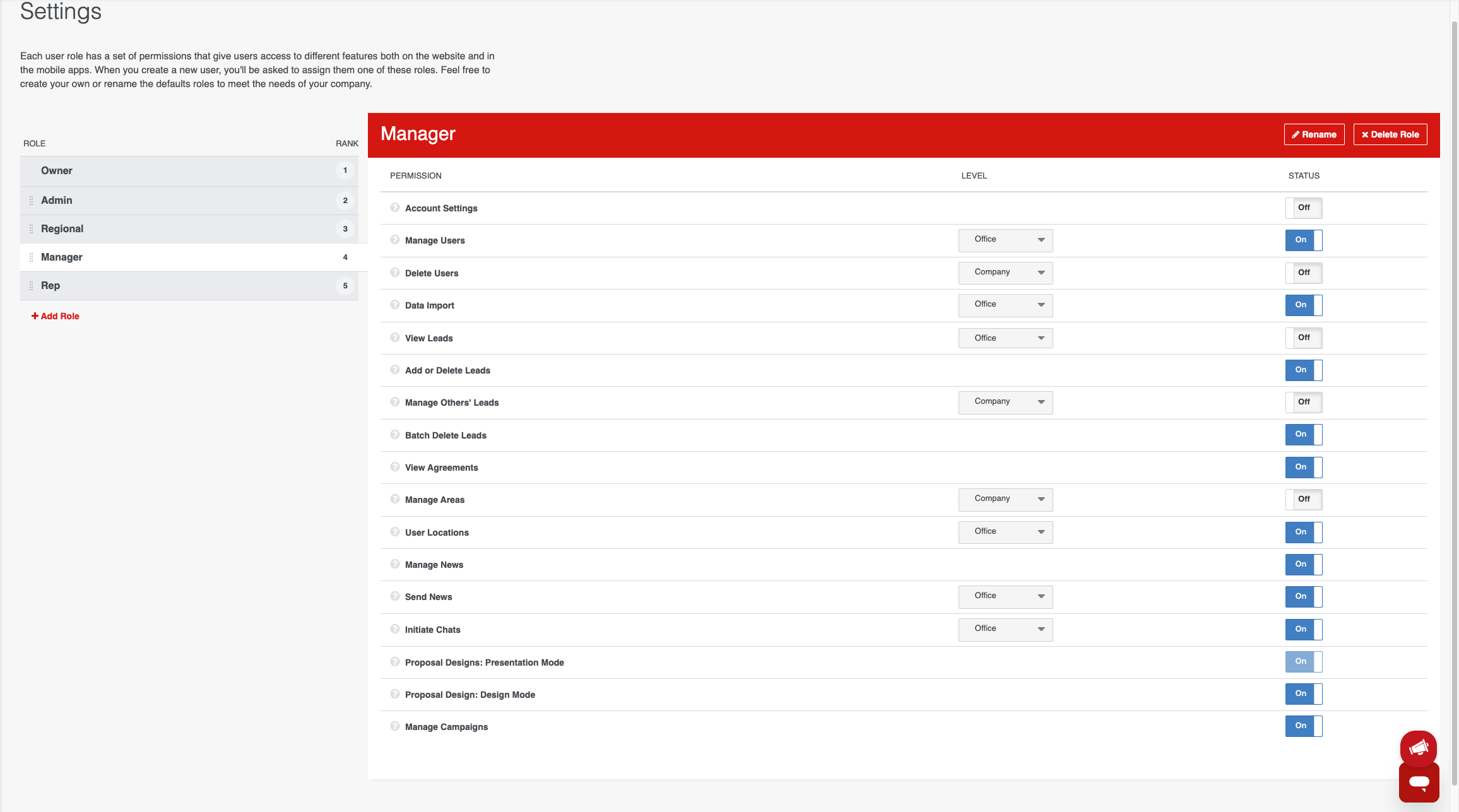Click drag handle icon on Regional role
1459x812 pixels.
click(31, 229)
